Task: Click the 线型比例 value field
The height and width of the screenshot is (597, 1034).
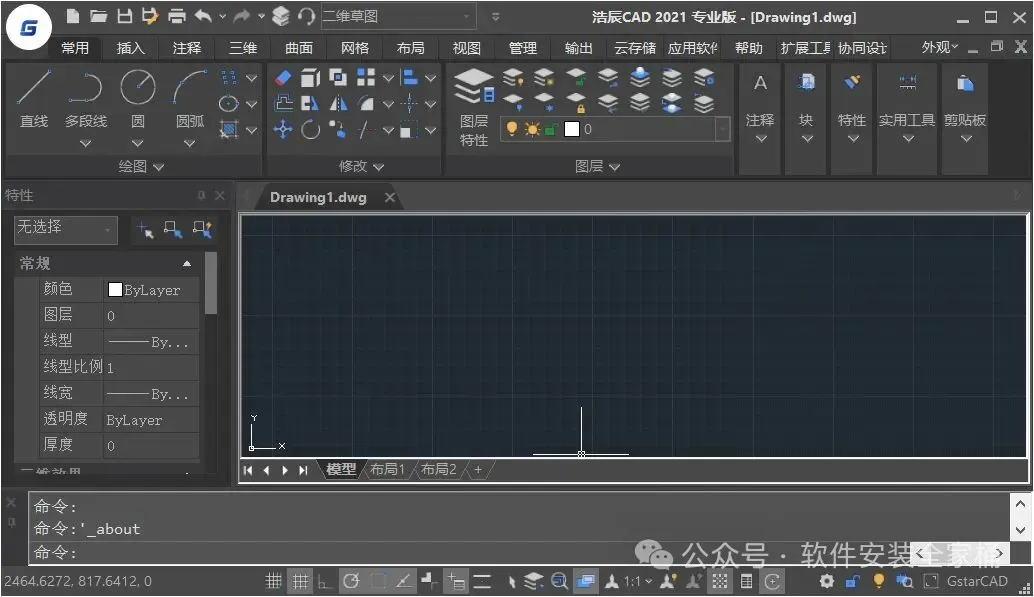Action: 151,367
